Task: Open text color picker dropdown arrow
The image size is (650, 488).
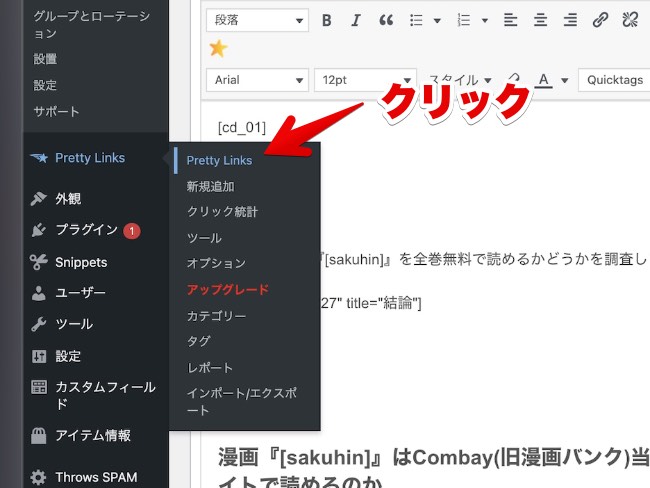Action: point(565,80)
